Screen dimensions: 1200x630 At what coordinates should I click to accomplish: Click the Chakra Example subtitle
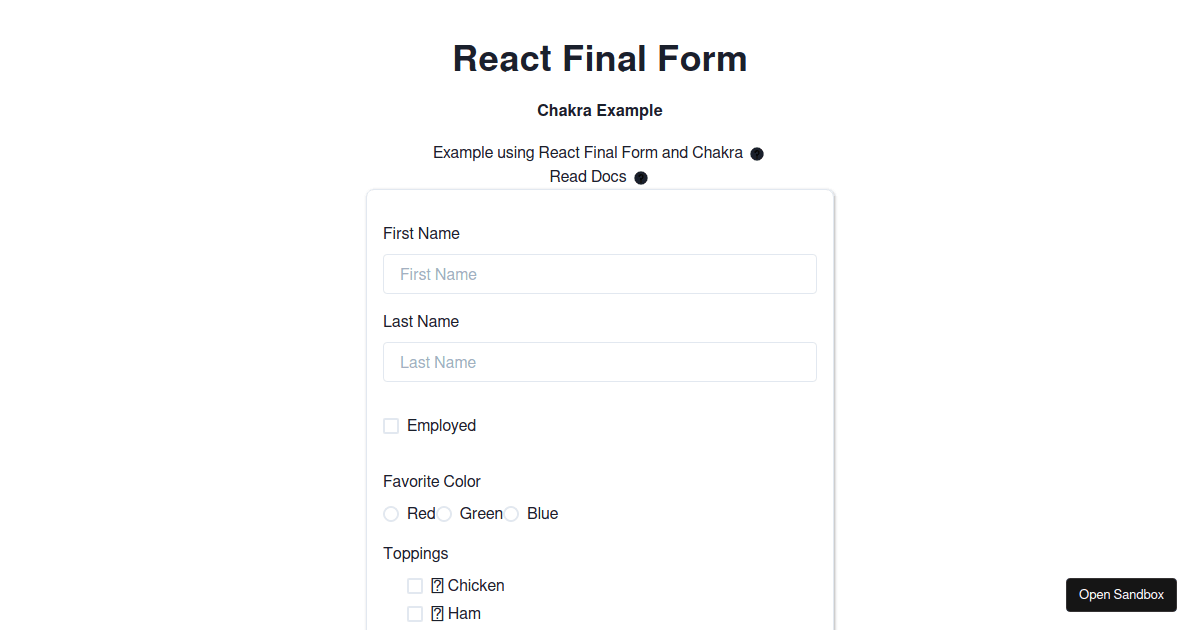600,110
